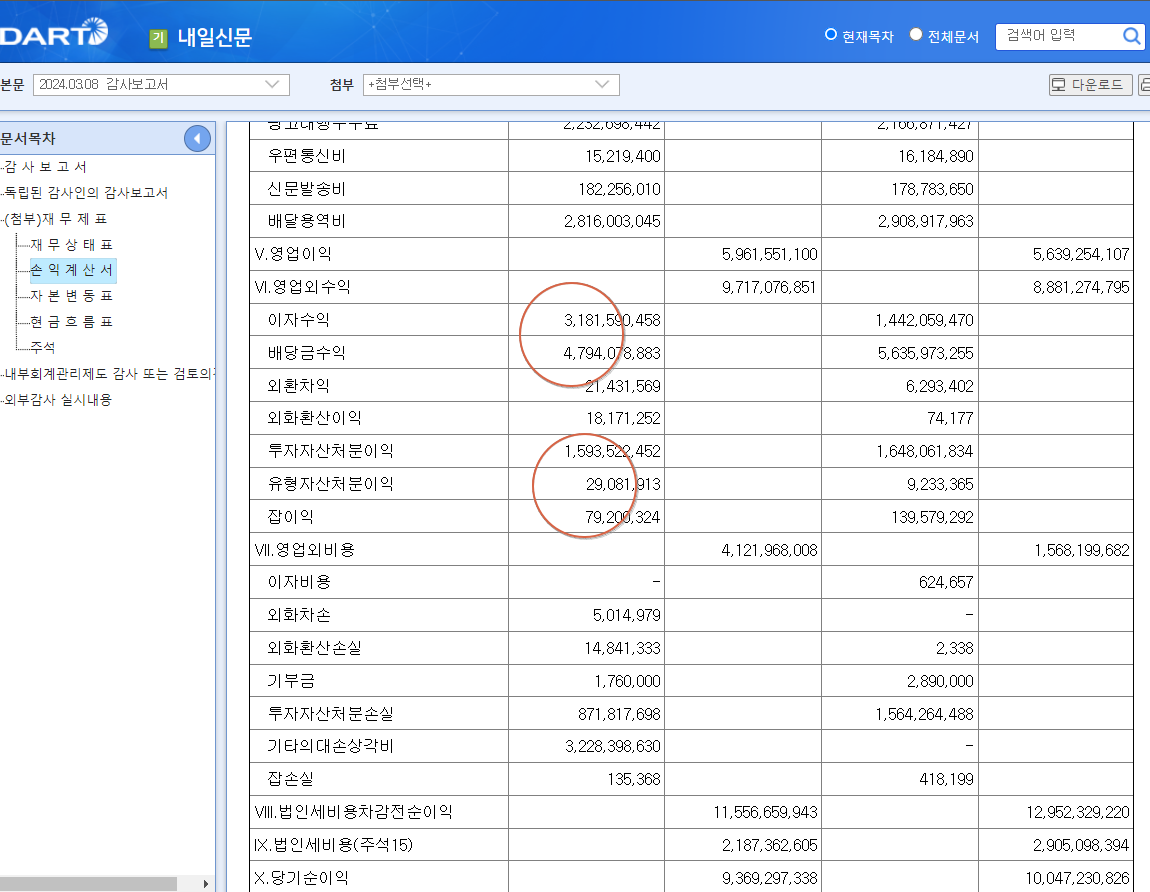Image resolution: width=1150 pixels, height=892 pixels.
Task: Collapse the 문서목차 panel with arrow button
Action: point(197,139)
